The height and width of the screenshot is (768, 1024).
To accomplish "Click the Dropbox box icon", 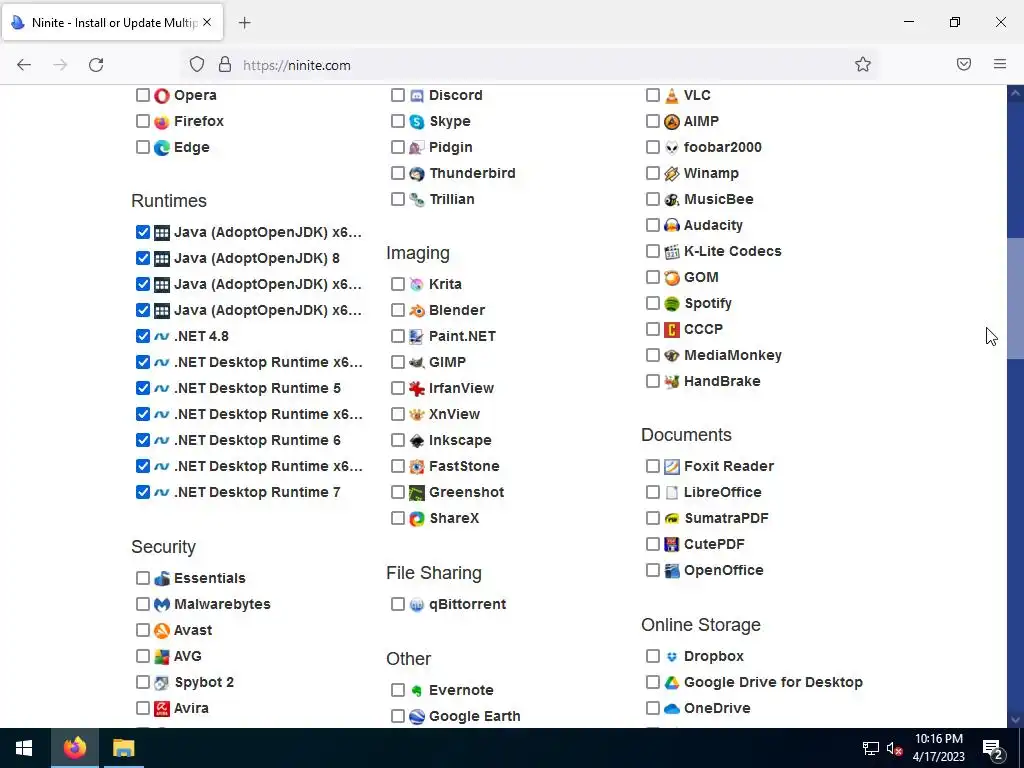I will [671, 656].
